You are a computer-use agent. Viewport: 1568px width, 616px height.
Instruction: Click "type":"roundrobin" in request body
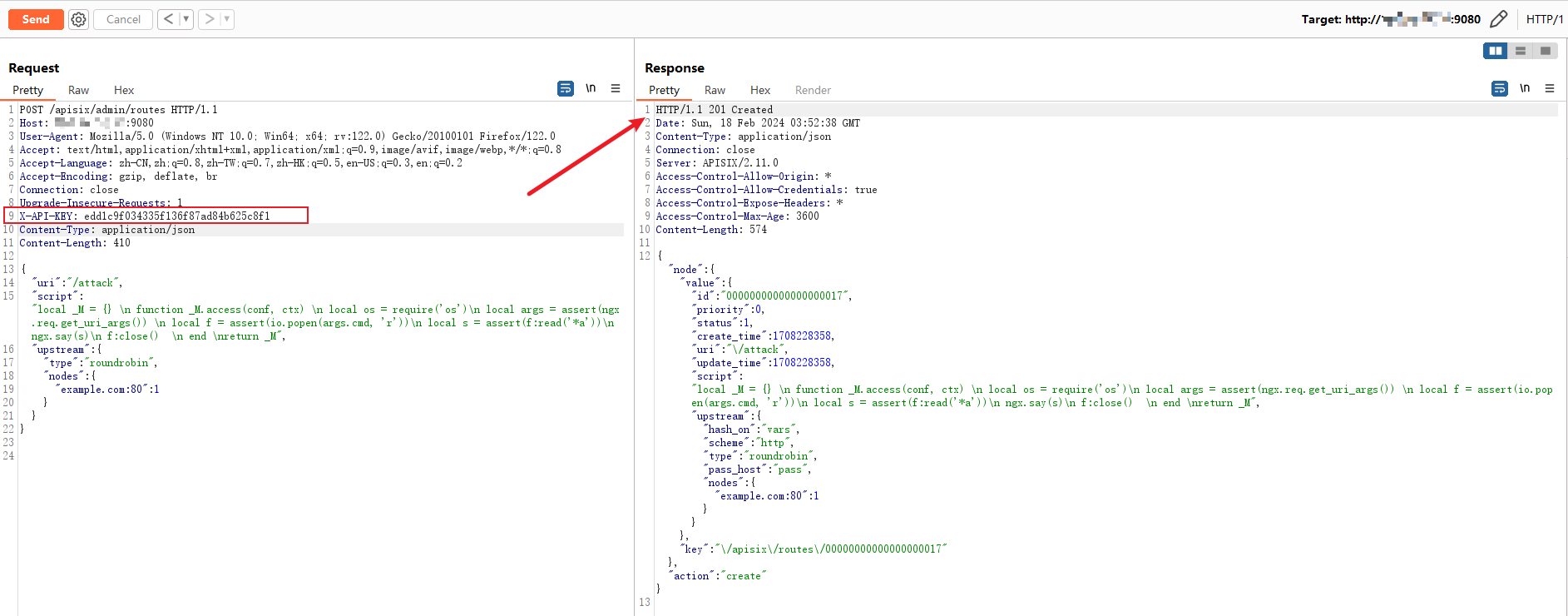(x=101, y=363)
